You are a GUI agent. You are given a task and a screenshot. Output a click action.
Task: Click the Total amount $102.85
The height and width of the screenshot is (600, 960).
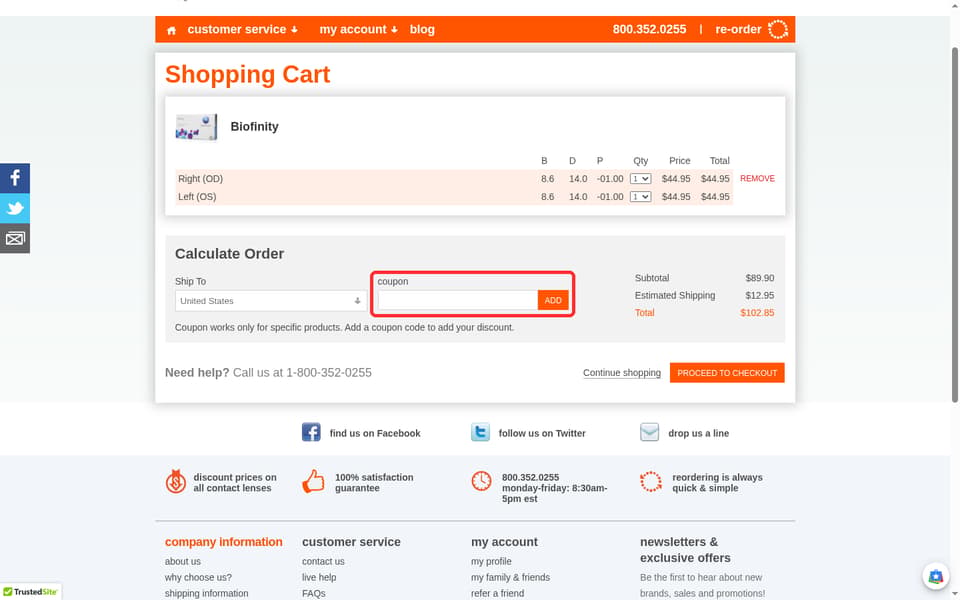[757, 312]
